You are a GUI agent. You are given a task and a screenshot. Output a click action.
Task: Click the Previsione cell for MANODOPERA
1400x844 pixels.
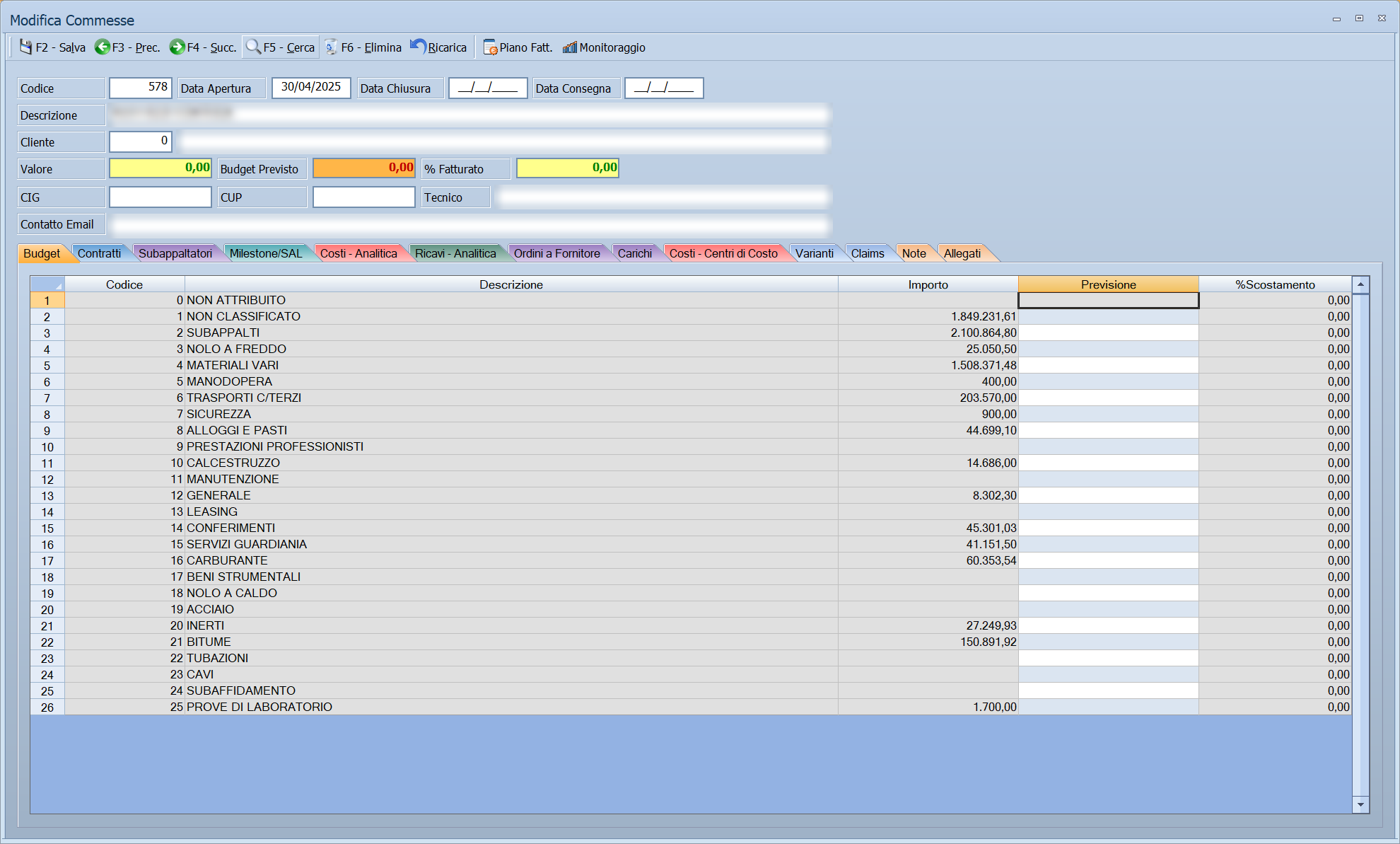[x=1108, y=381]
